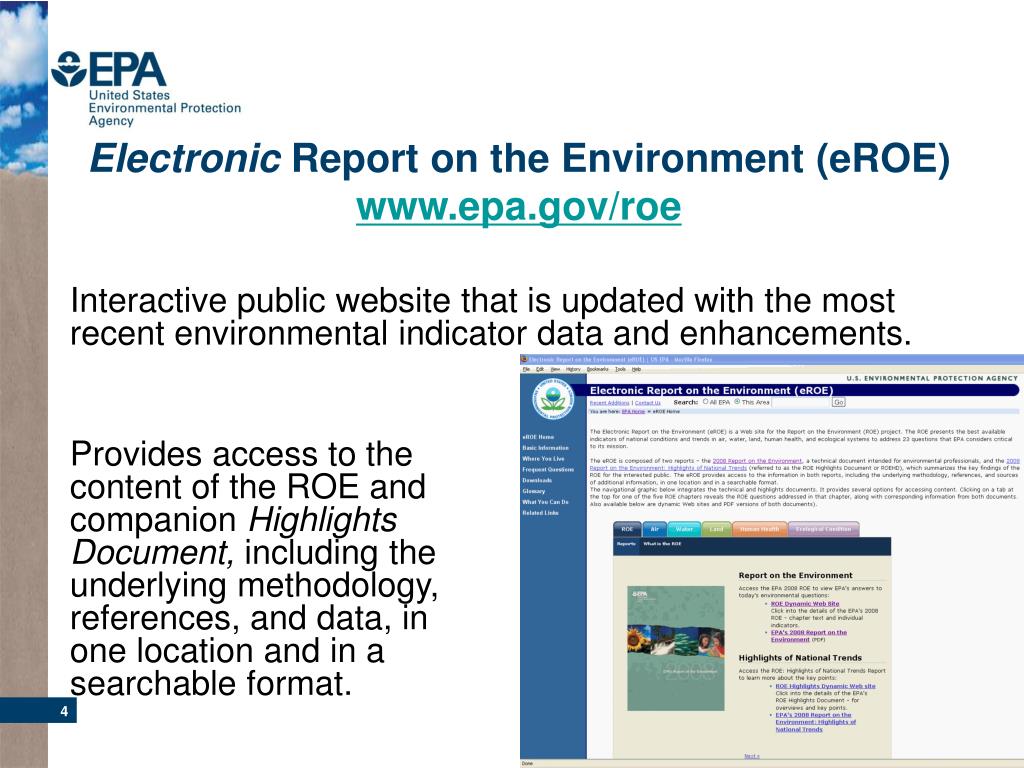Open the History menu in Firefox
This screenshot has height=768, width=1024.
573,369
